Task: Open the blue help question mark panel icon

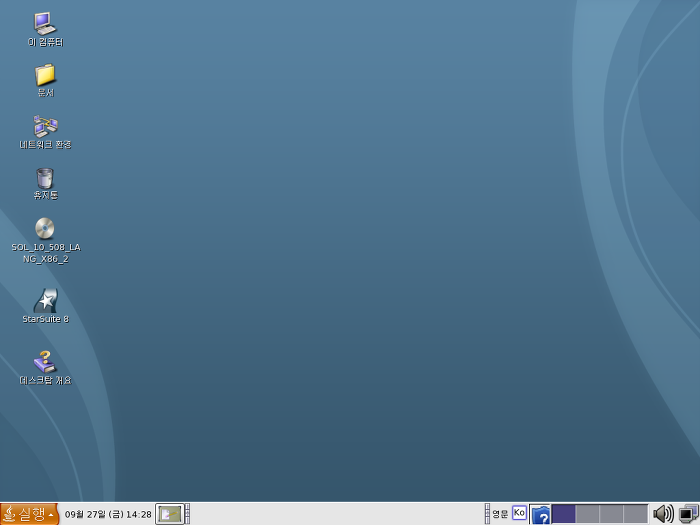Action: (x=540, y=515)
